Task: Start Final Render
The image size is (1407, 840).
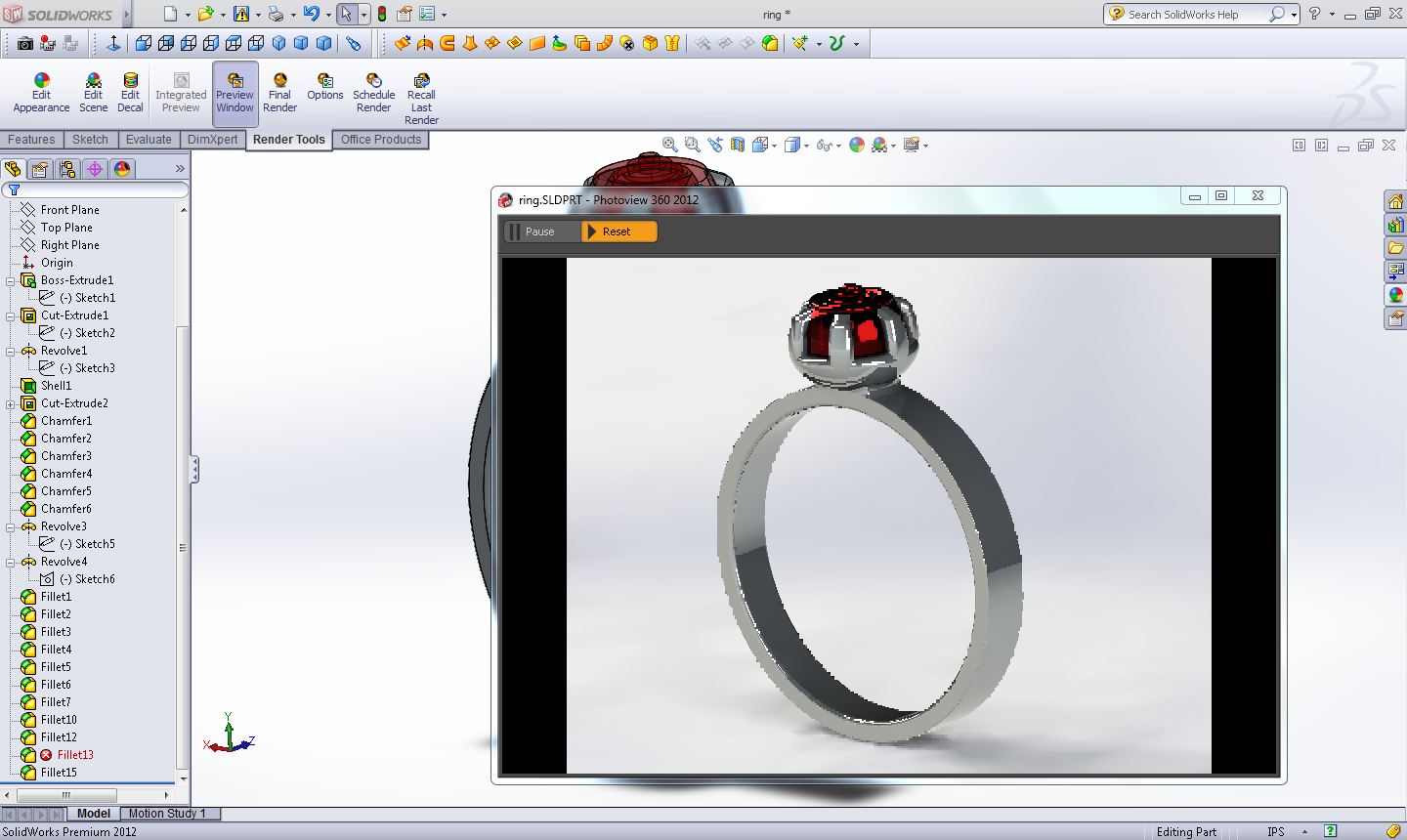Action: (279, 93)
